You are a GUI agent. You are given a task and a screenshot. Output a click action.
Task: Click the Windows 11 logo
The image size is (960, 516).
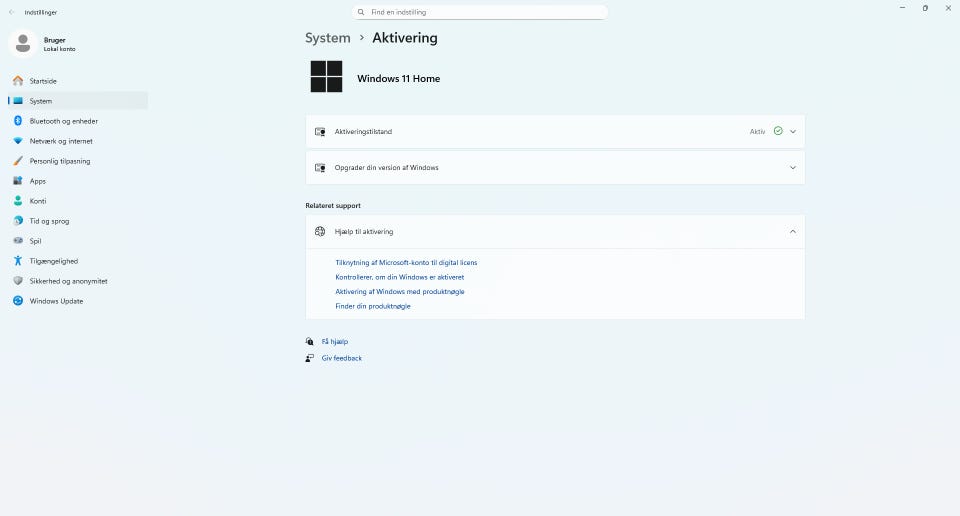(326, 77)
